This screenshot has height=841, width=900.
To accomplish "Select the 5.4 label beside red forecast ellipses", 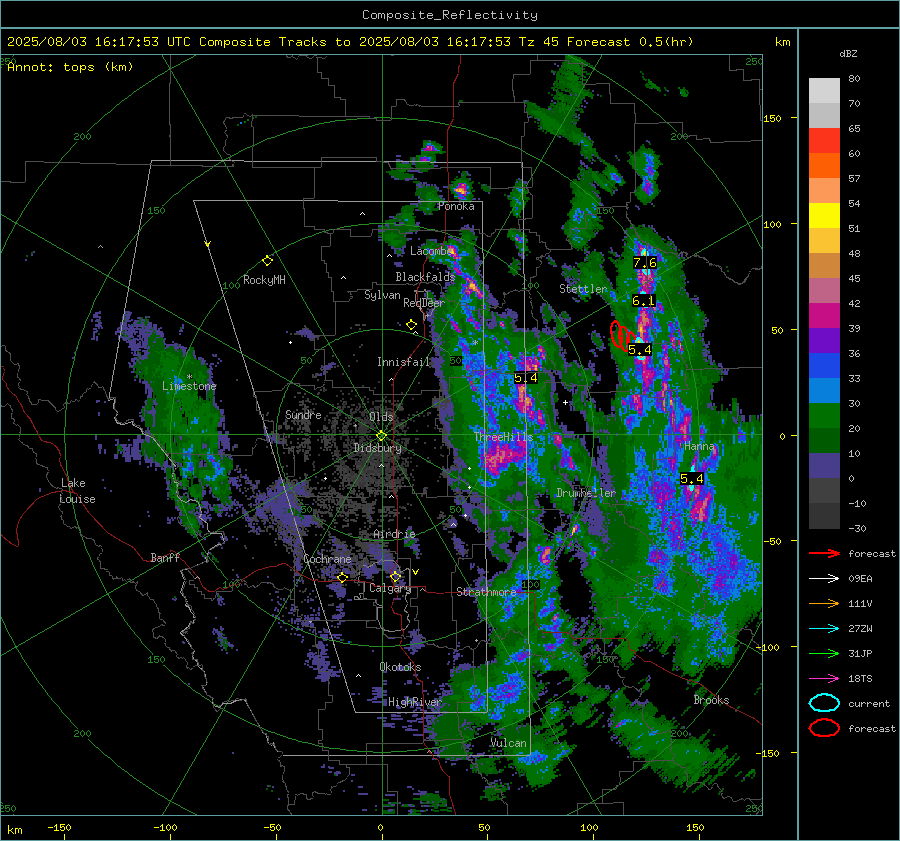I will coord(640,350).
